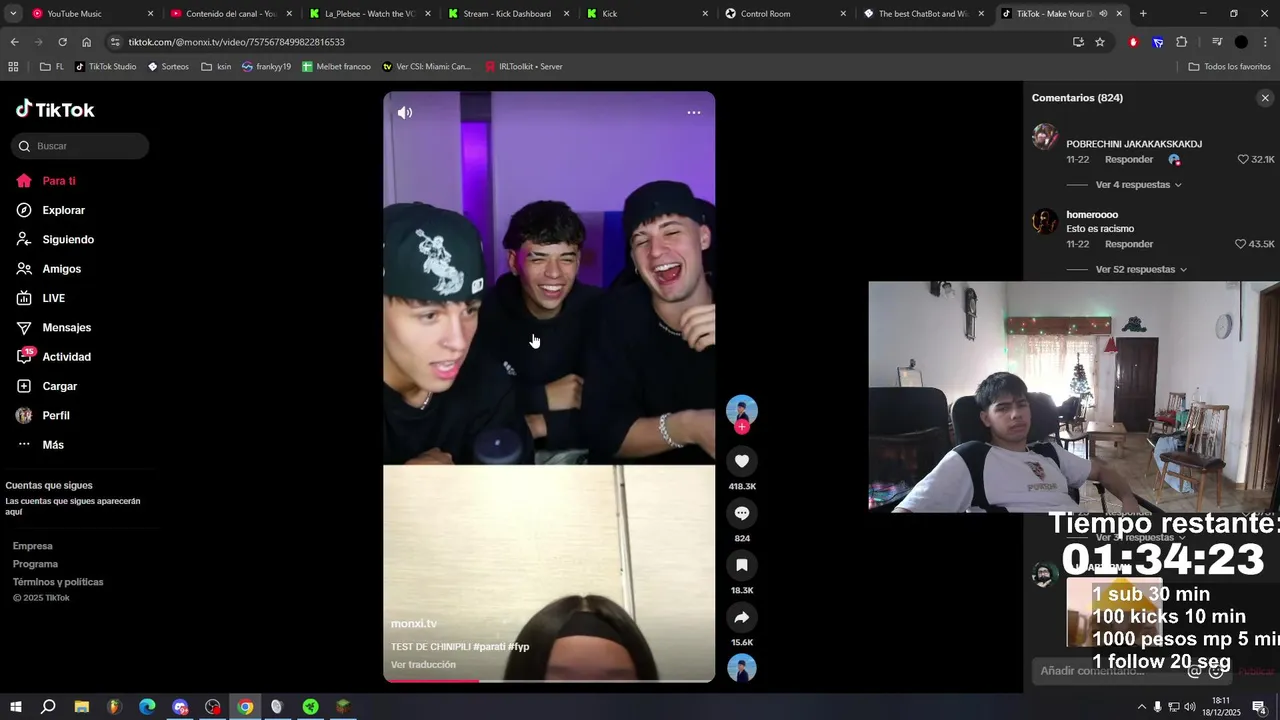Like POBRECHINI comment heart

click(1243, 159)
